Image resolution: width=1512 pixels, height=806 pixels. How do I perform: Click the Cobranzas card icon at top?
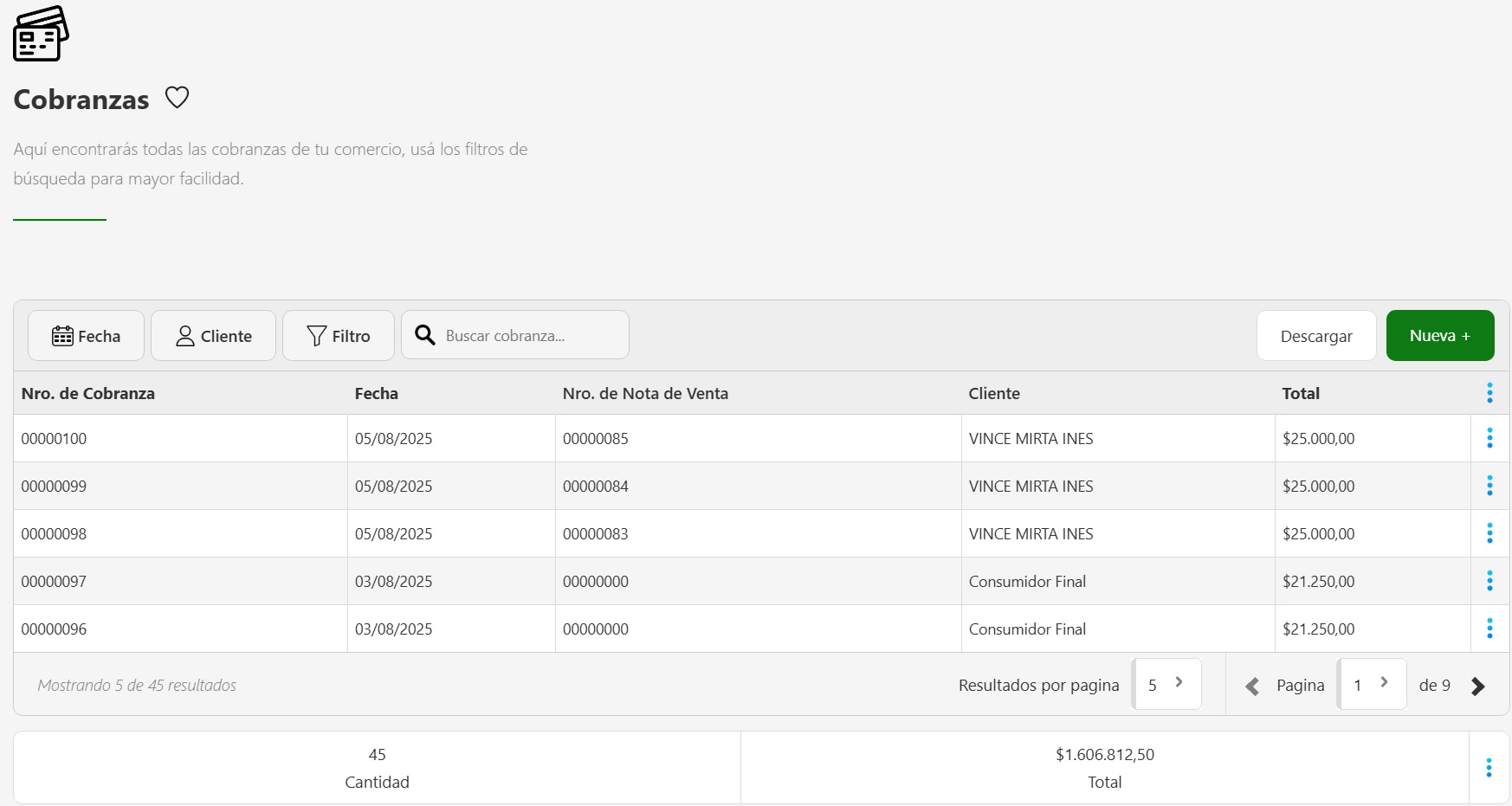click(41, 34)
